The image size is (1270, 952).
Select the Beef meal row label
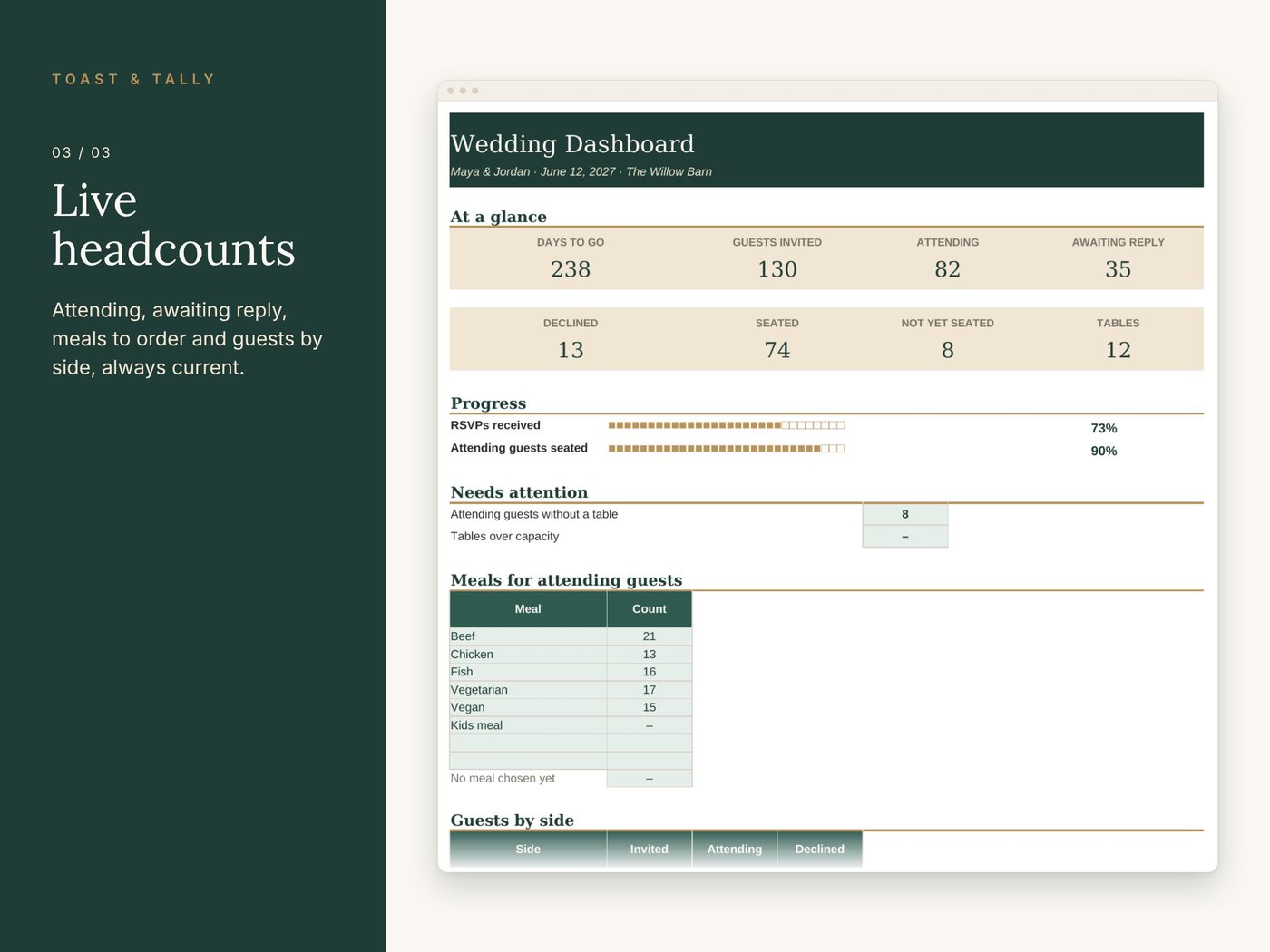coord(463,636)
